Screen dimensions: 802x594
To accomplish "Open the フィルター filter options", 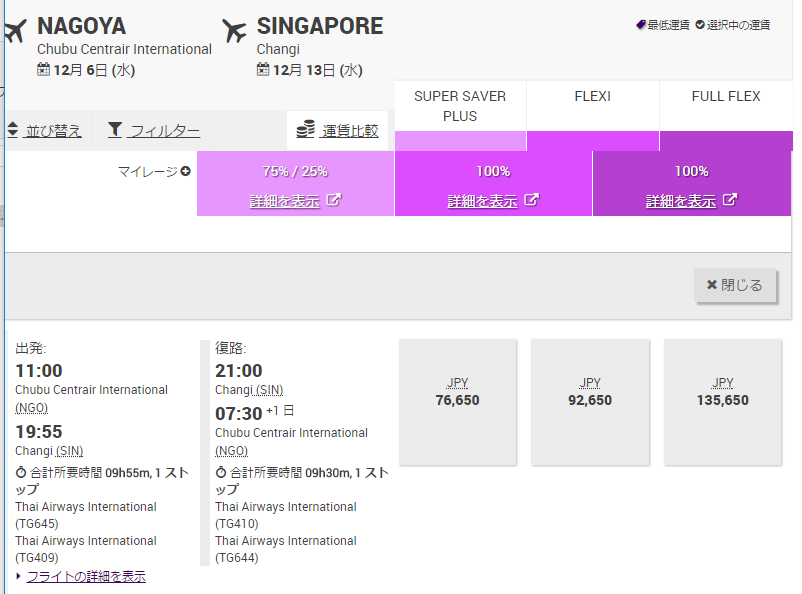I will (x=164, y=131).
